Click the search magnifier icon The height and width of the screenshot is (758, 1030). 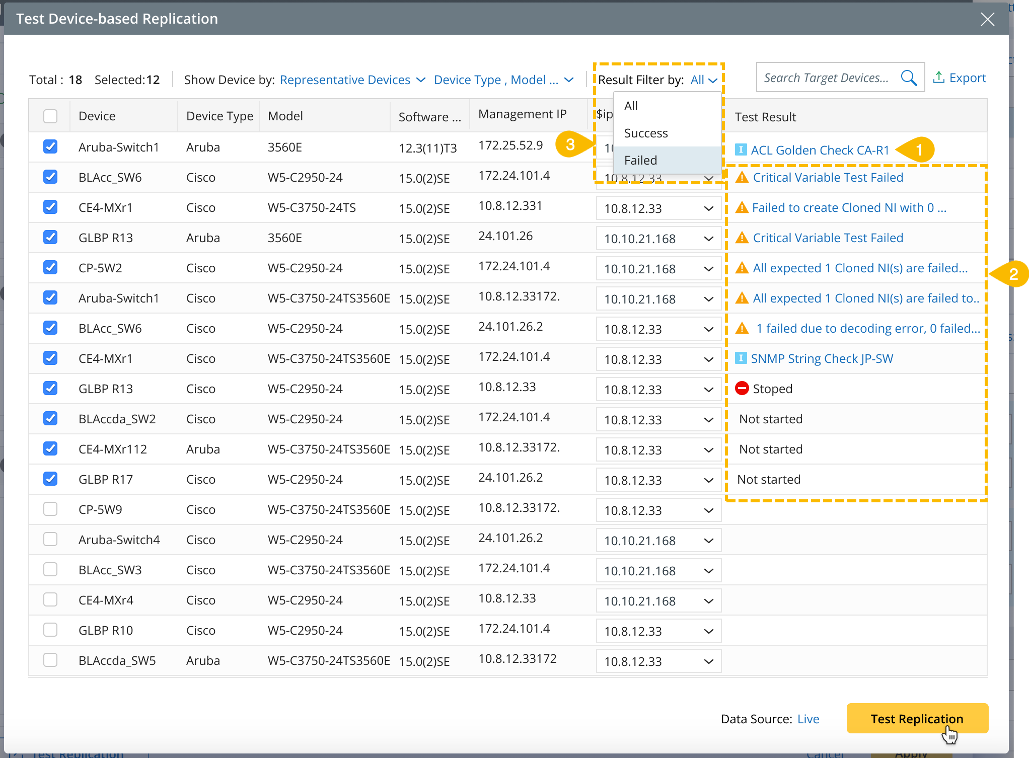tap(908, 78)
